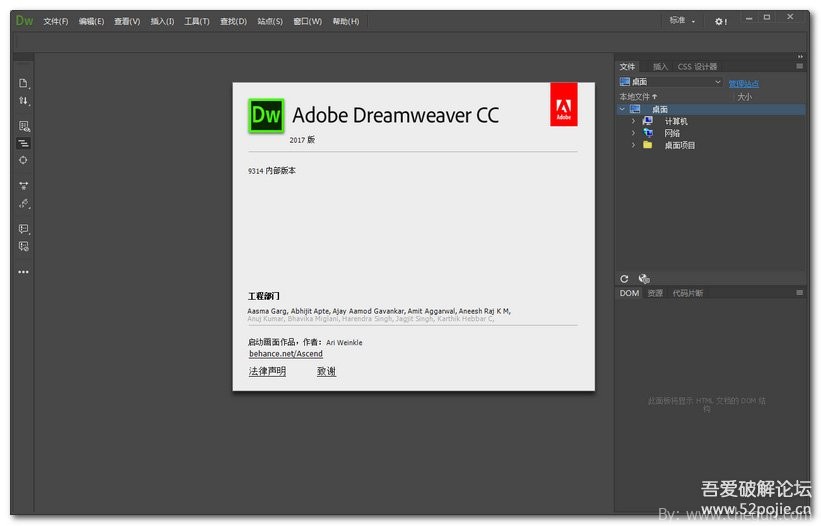Screen dimensions: 821x526
Task: Click the 'Adobe Dreamweaver CC' title text
Action: 396,116
